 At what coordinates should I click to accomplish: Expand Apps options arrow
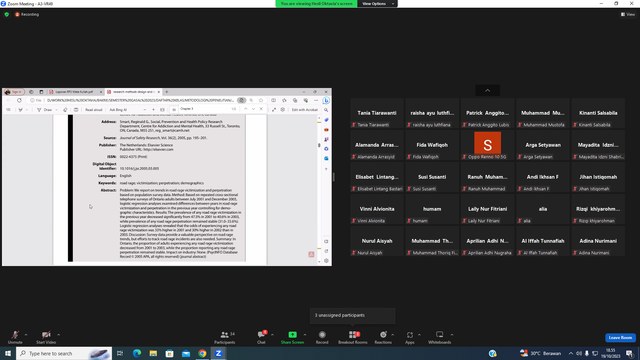tap(419, 335)
